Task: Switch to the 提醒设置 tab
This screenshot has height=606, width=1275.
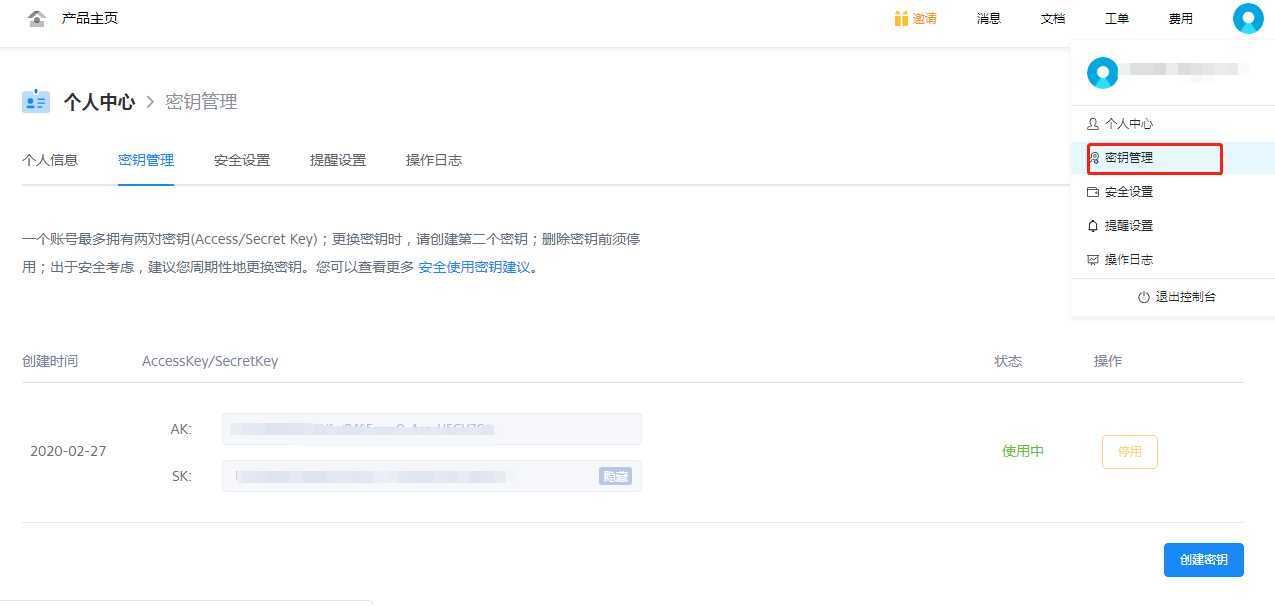Action: coord(338,160)
